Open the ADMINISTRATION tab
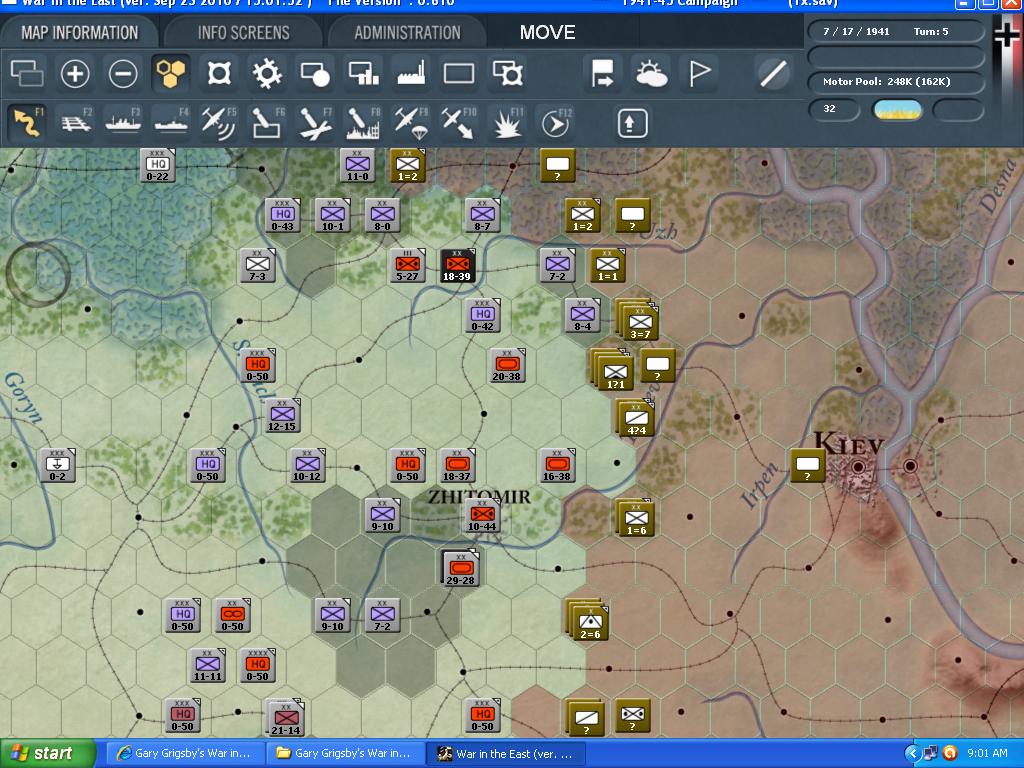The width and height of the screenshot is (1024, 768). [x=408, y=33]
